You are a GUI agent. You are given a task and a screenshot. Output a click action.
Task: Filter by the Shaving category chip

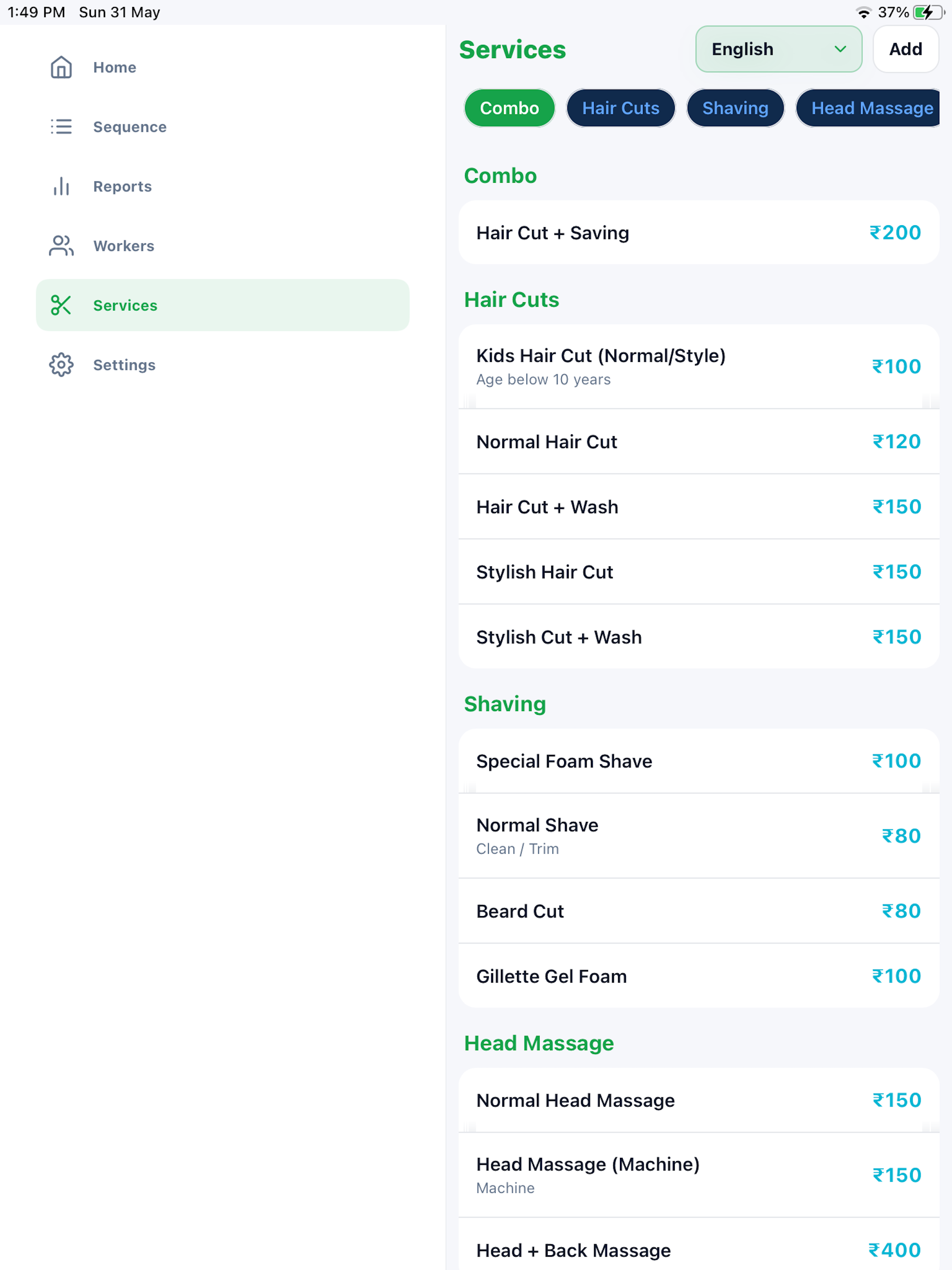[735, 108]
